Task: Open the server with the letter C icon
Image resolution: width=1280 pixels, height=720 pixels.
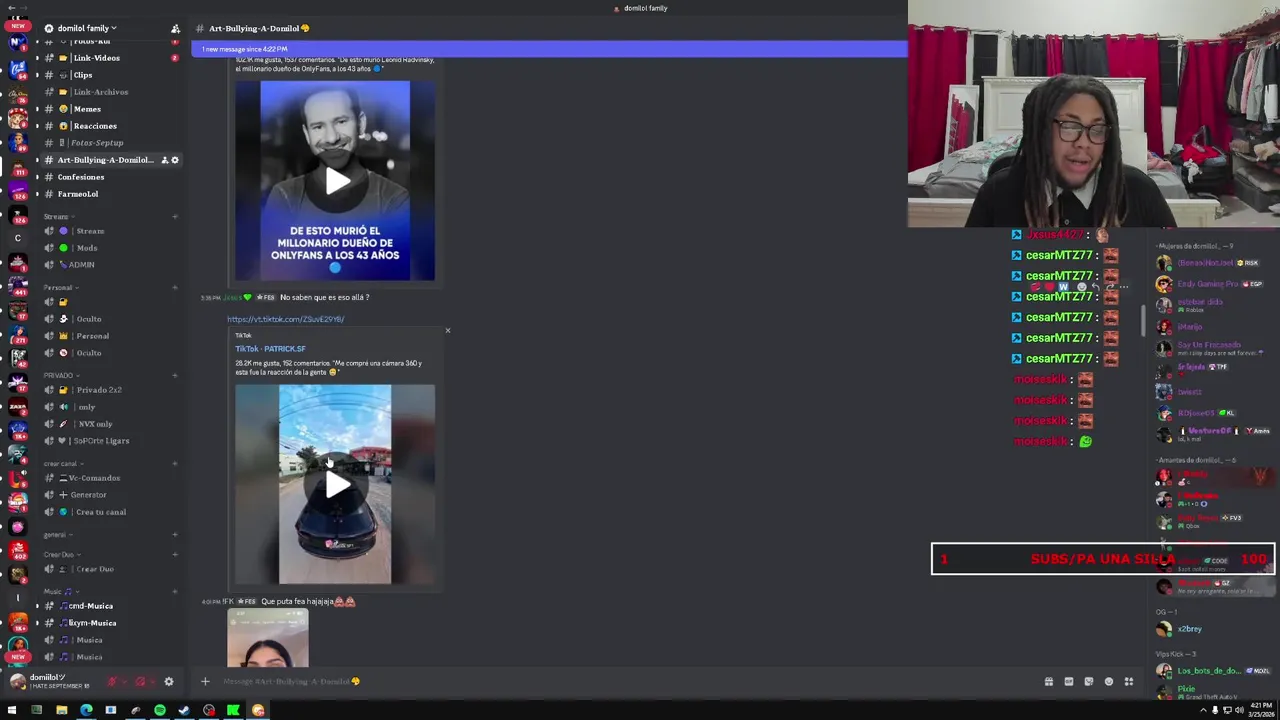Action: click(17, 238)
